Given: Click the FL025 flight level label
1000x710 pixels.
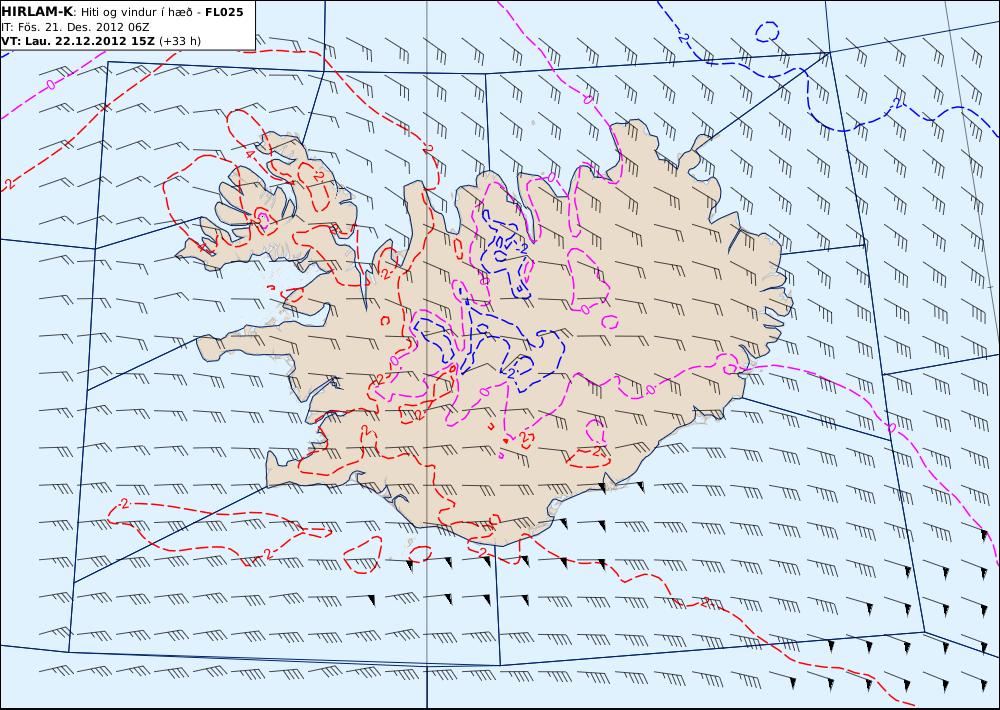Looking at the screenshot, I should (x=224, y=12).
